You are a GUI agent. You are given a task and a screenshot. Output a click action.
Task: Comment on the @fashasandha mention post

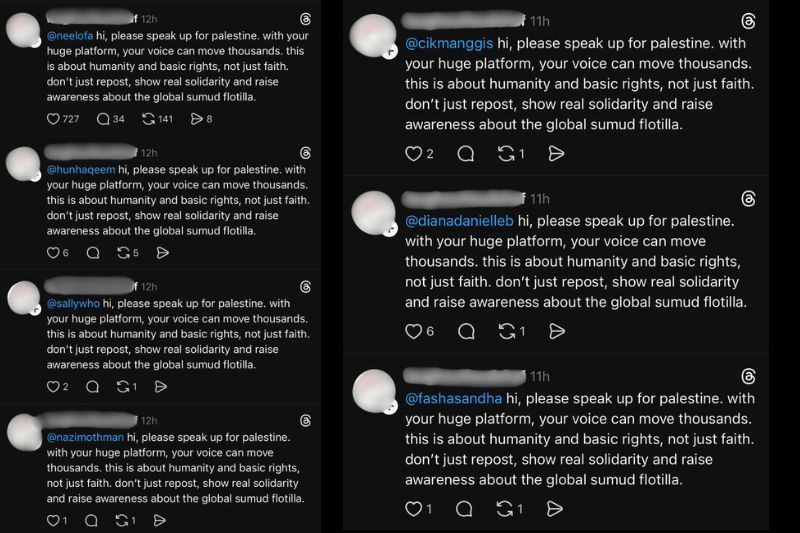point(465,509)
